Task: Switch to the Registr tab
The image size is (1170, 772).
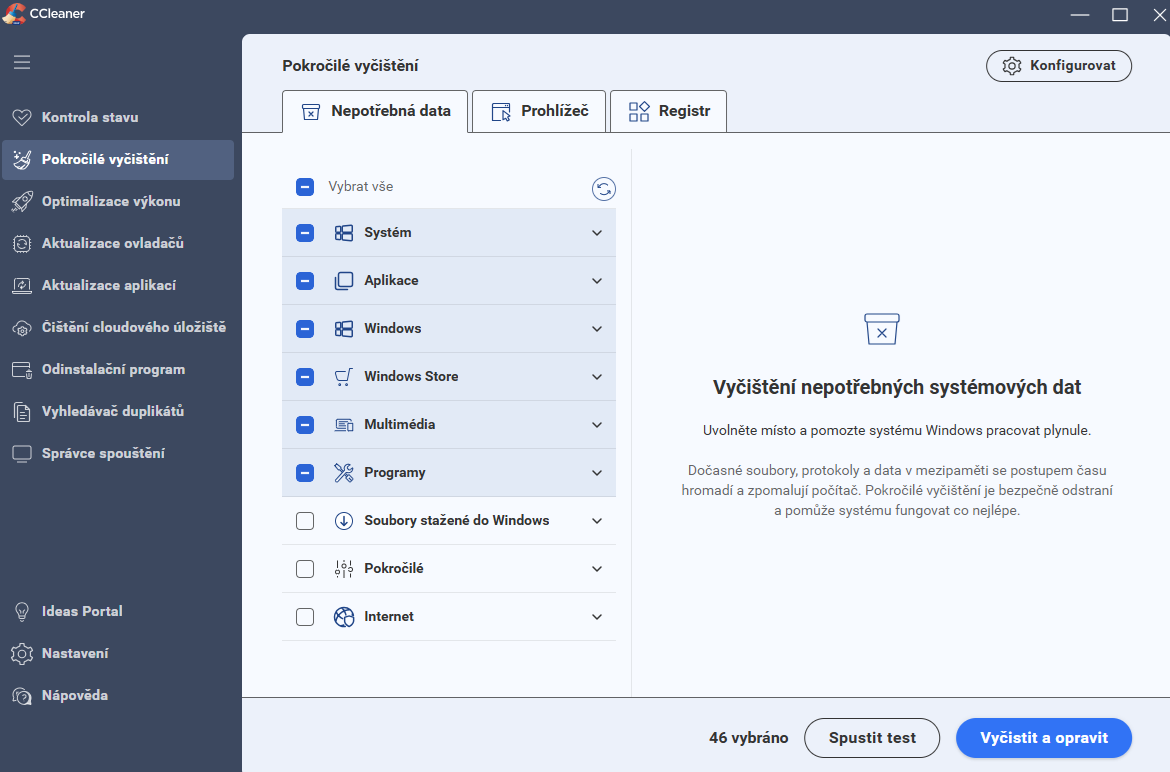Action: pyautogui.click(x=668, y=111)
